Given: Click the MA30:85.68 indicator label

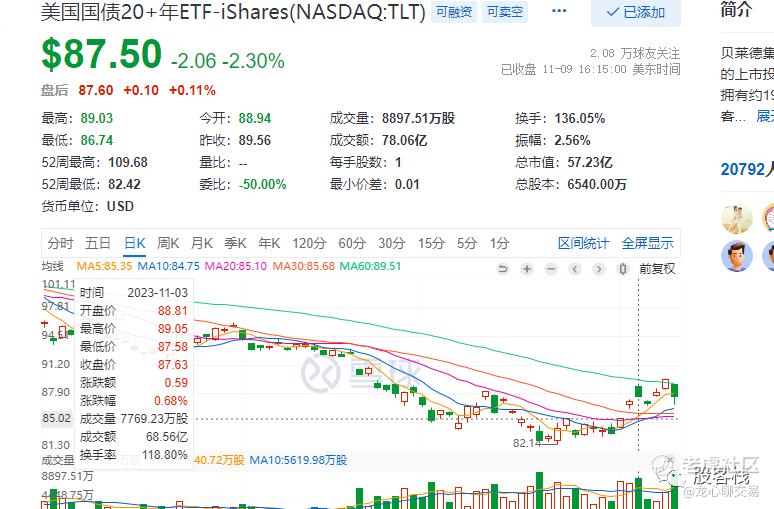Looking at the screenshot, I should [x=304, y=266].
